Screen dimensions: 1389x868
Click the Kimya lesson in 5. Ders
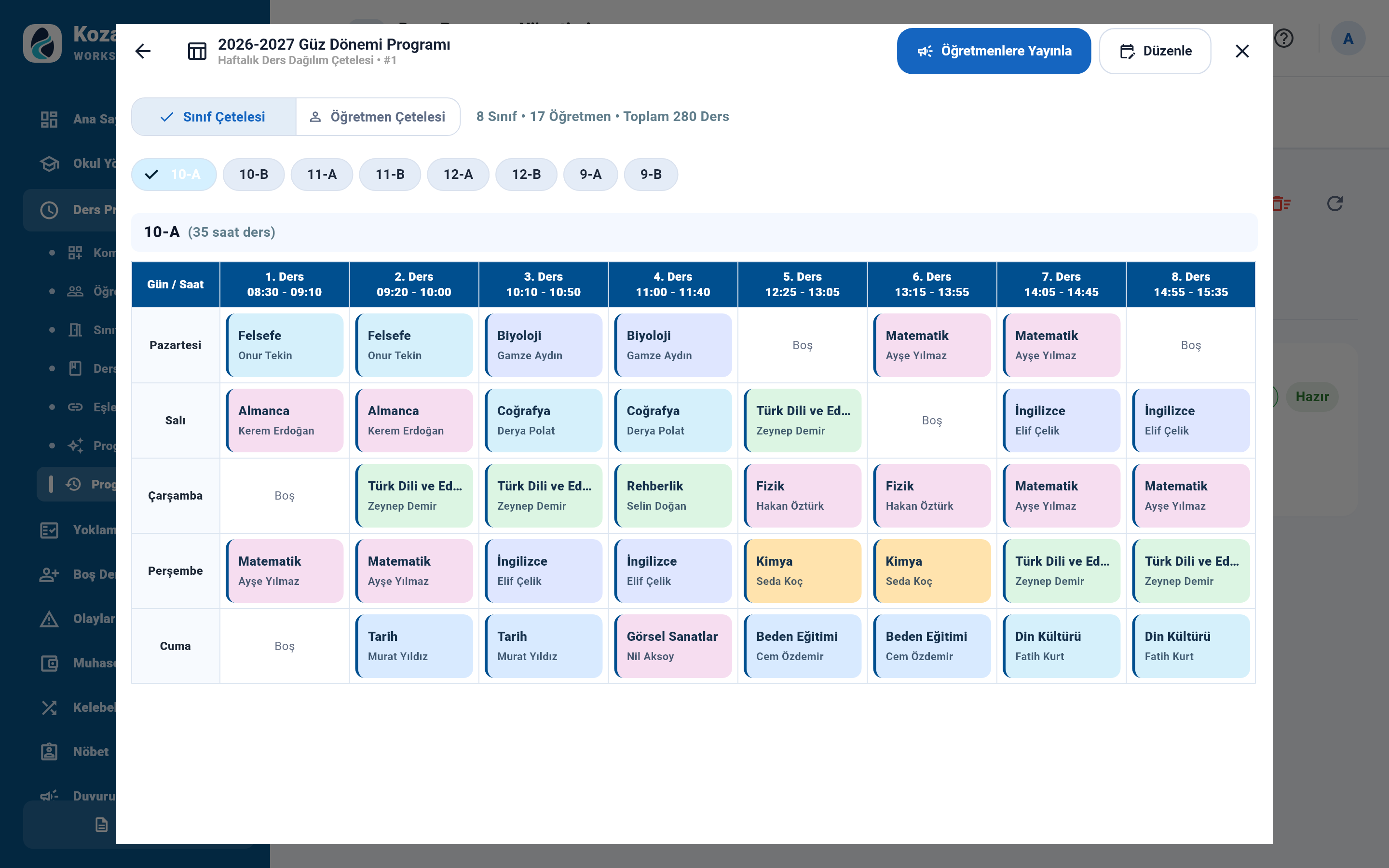pyautogui.click(x=803, y=570)
